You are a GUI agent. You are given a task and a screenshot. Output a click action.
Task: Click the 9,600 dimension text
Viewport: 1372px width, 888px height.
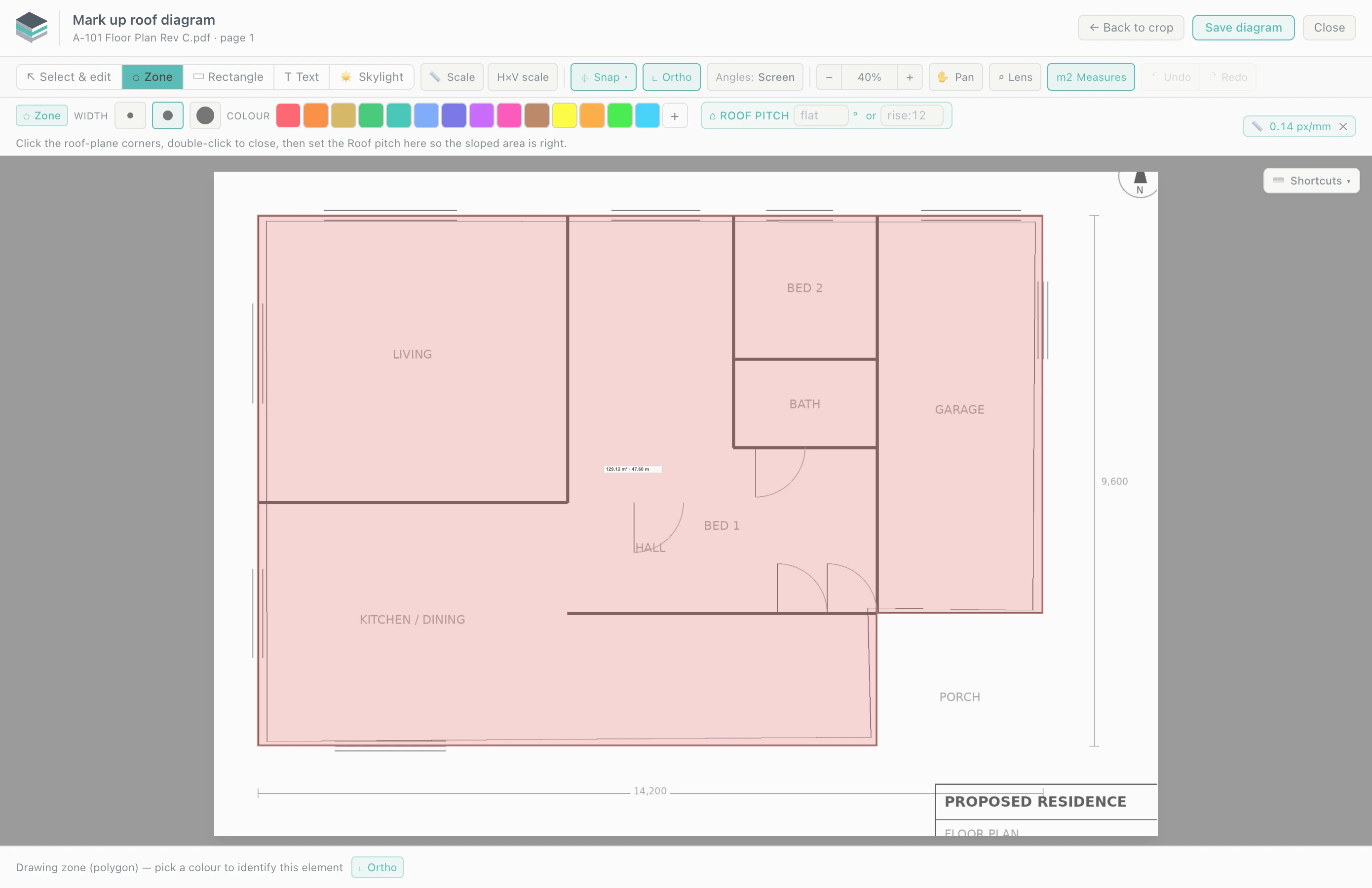point(1114,482)
